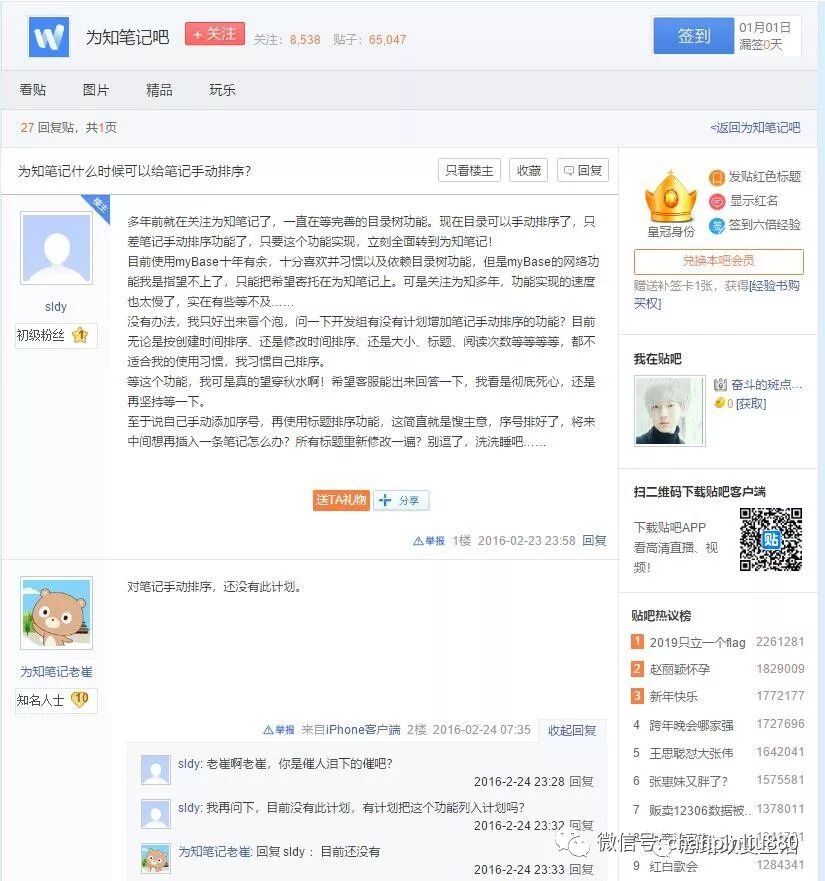Open 奋斗的斑点 username link
This screenshot has height=881, width=825.
click(x=766, y=384)
